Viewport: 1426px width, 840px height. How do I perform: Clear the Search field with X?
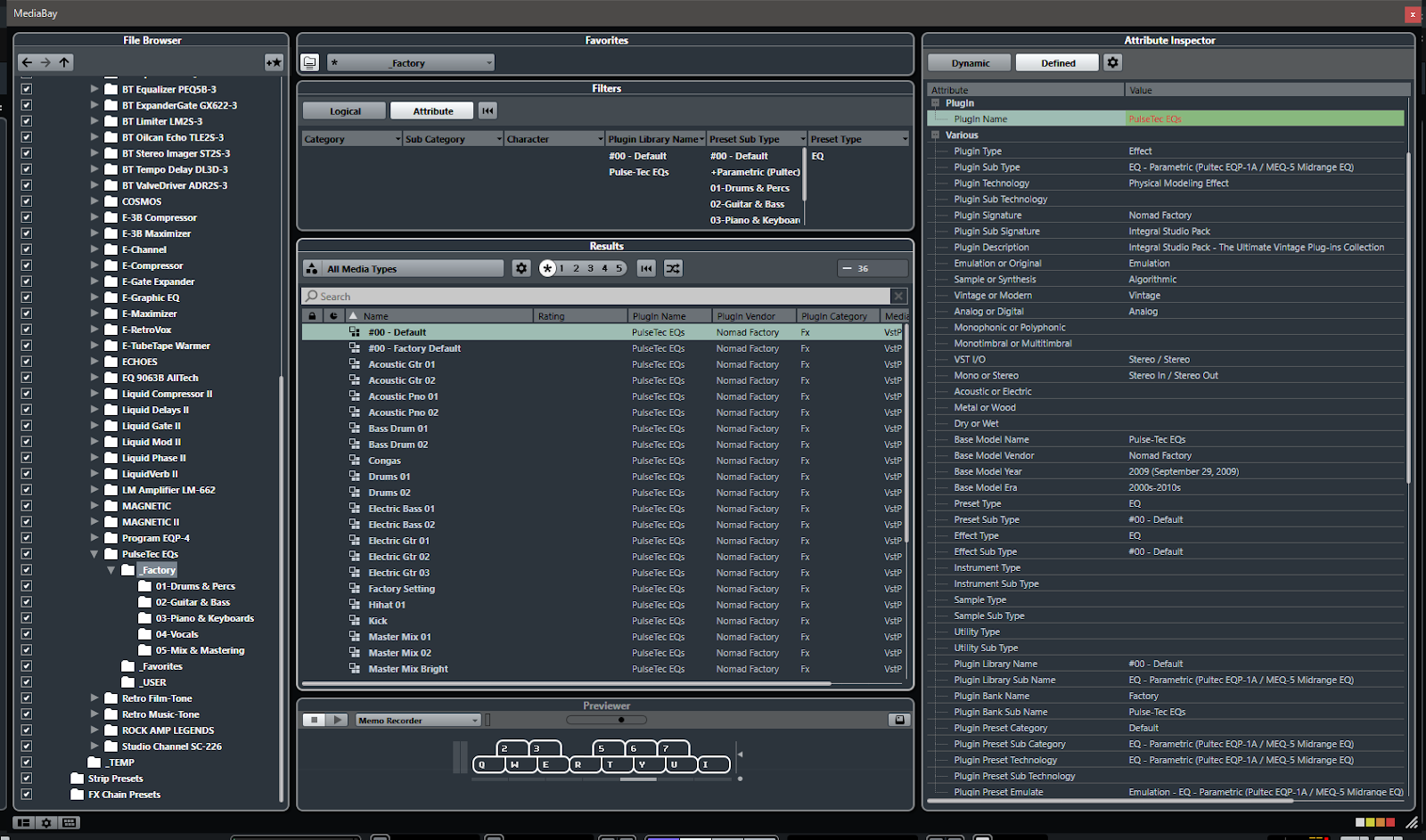coord(899,296)
